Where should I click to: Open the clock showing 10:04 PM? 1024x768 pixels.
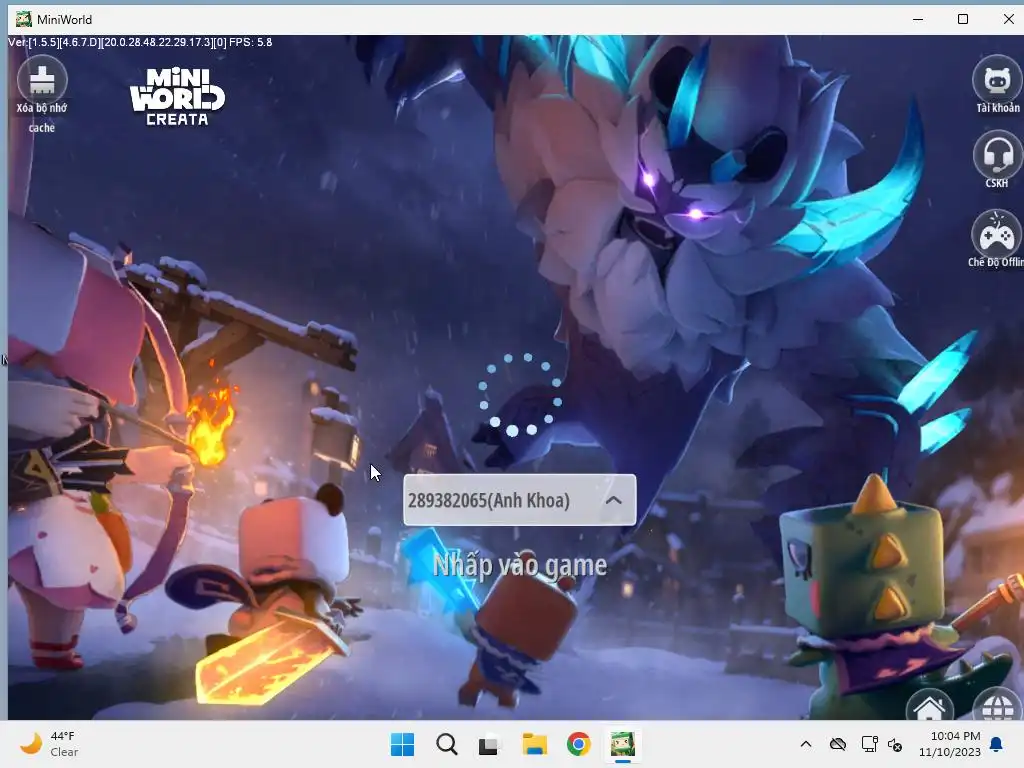pyautogui.click(x=950, y=744)
